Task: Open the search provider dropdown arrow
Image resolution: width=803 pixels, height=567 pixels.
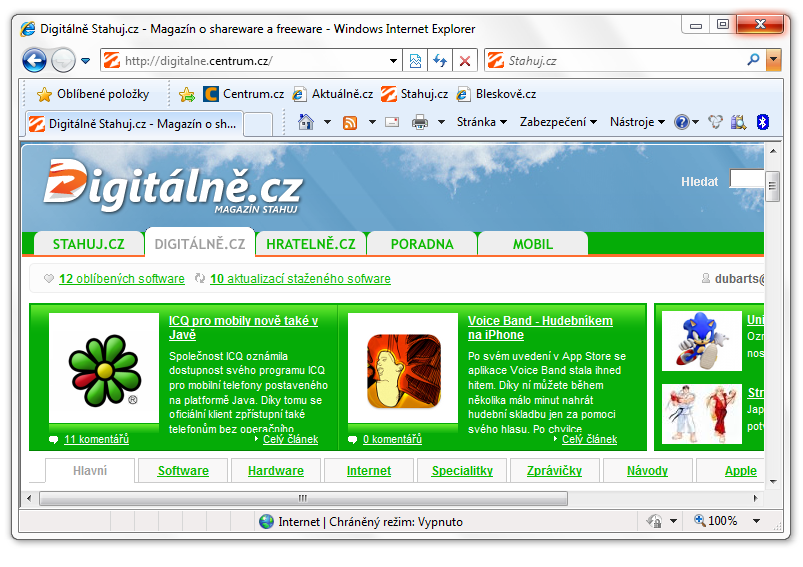Action: click(773, 60)
